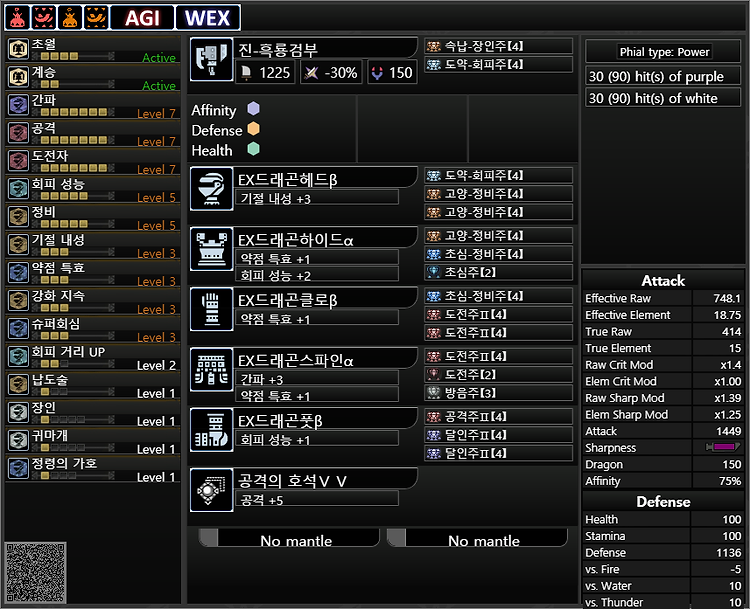Select the EX드래곤풋β leg armor icon
The width and height of the screenshot is (750, 609).
pyautogui.click(x=211, y=430)
